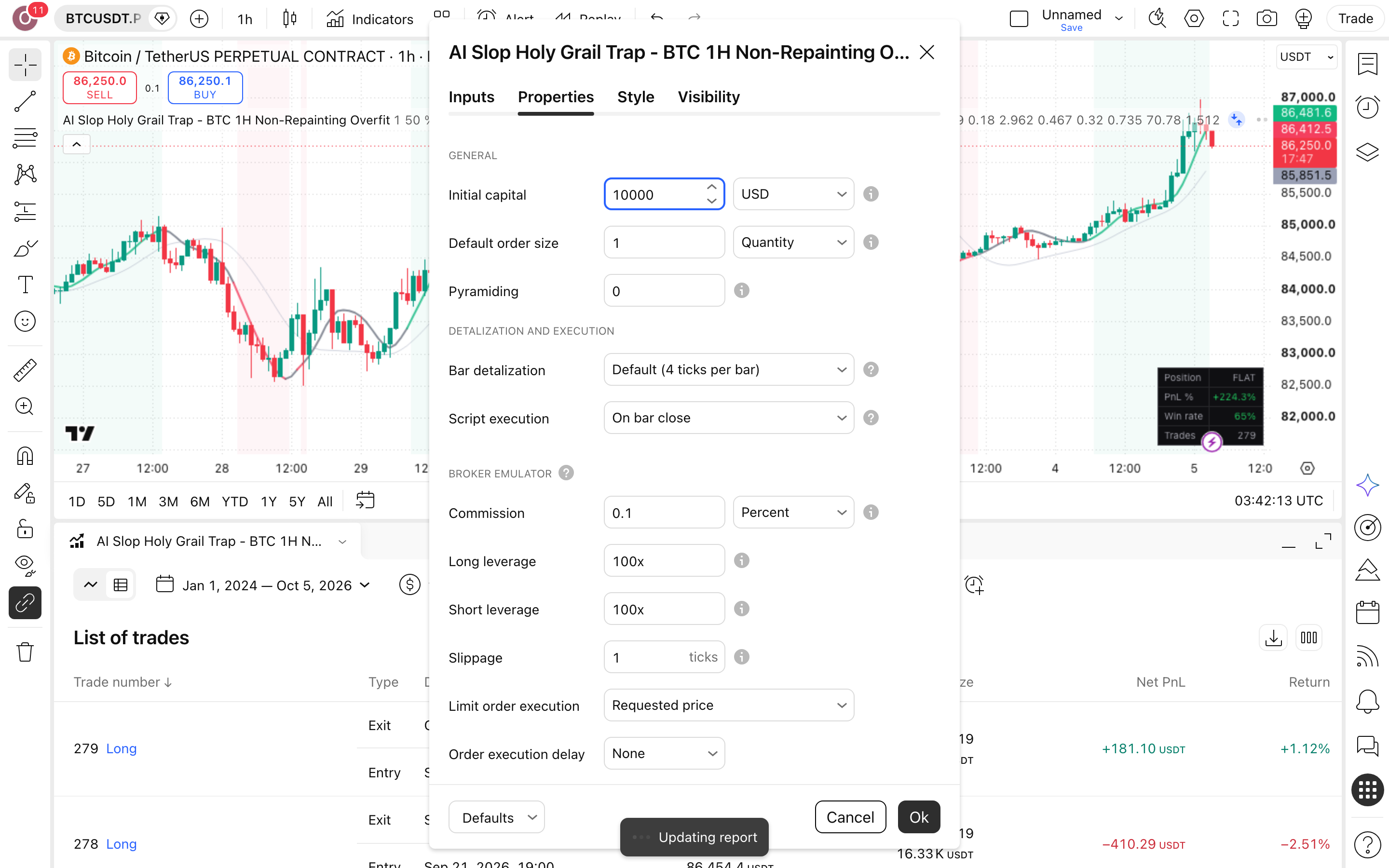Image resolution: width=1389 pixels, height=868 pixels.
Task: Select the text annotation tool
Action: (25, 285)
